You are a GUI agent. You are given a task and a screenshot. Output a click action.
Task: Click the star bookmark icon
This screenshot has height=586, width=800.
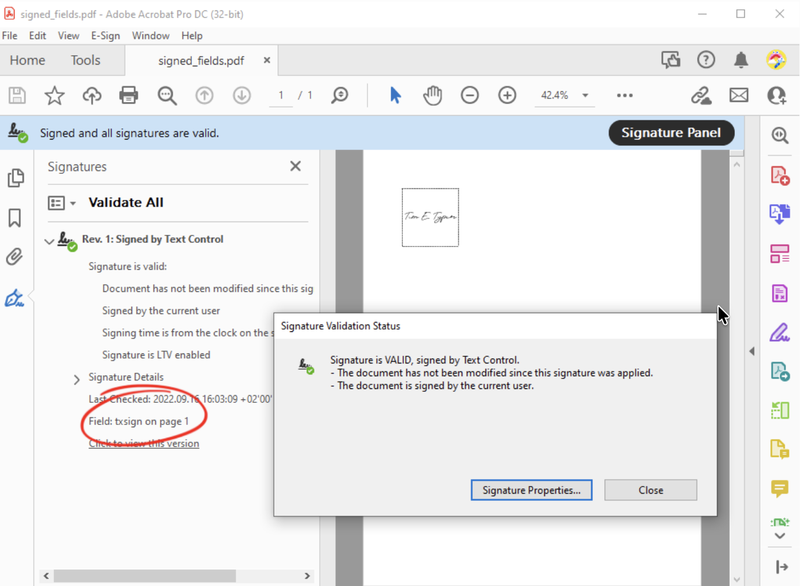54,95
